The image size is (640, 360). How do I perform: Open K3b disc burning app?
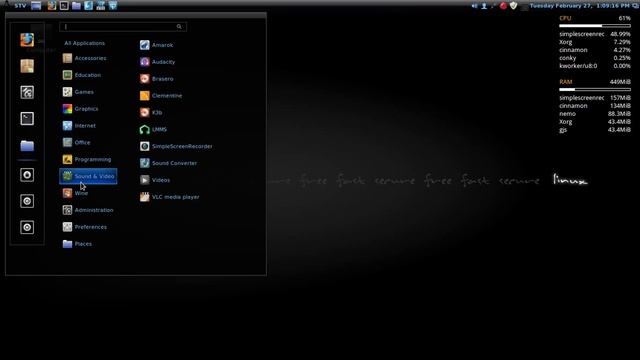(x=151, y=112)
